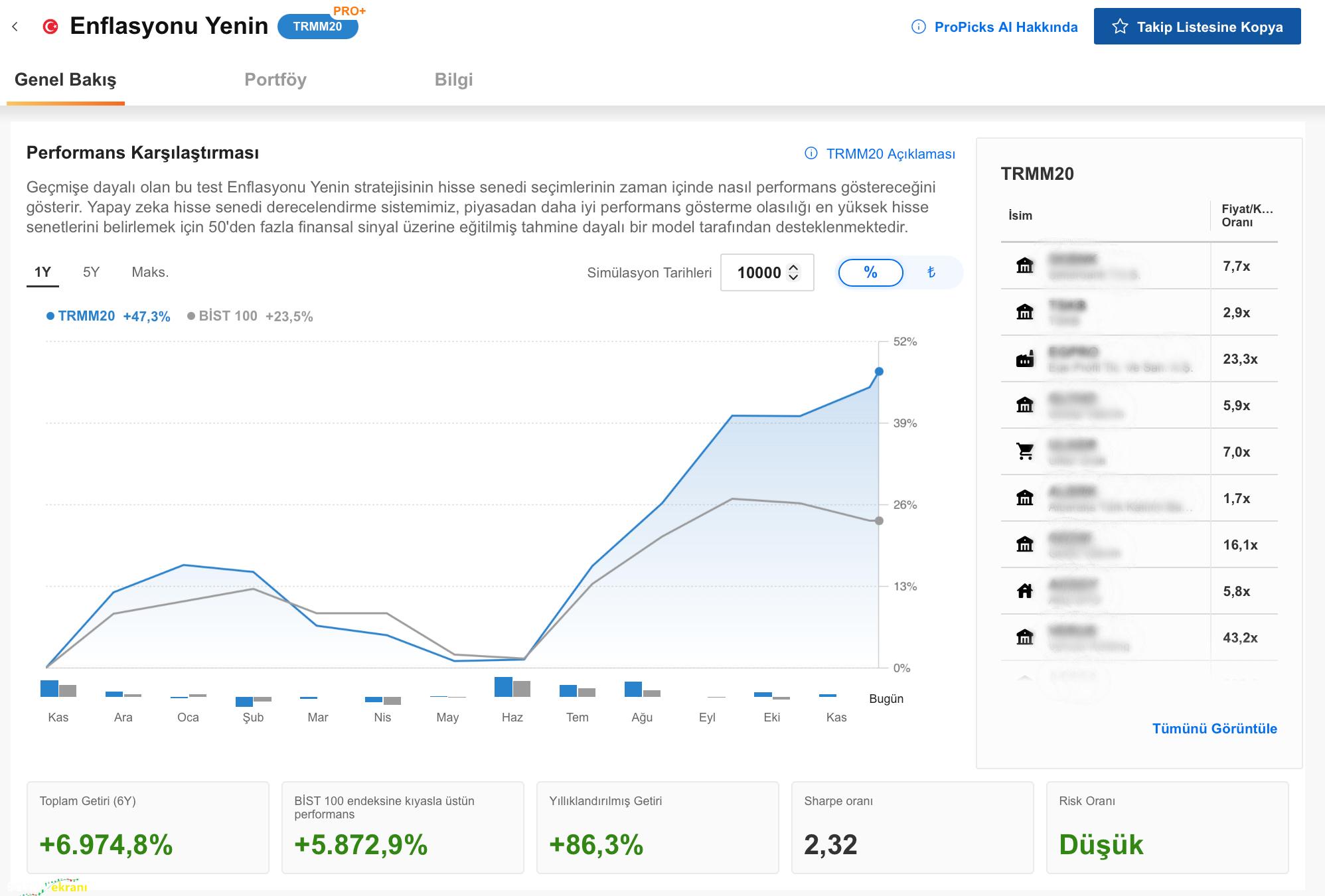1325x896 pixels.
Task: Select the 5Y time range
Action: click(91, 272)
